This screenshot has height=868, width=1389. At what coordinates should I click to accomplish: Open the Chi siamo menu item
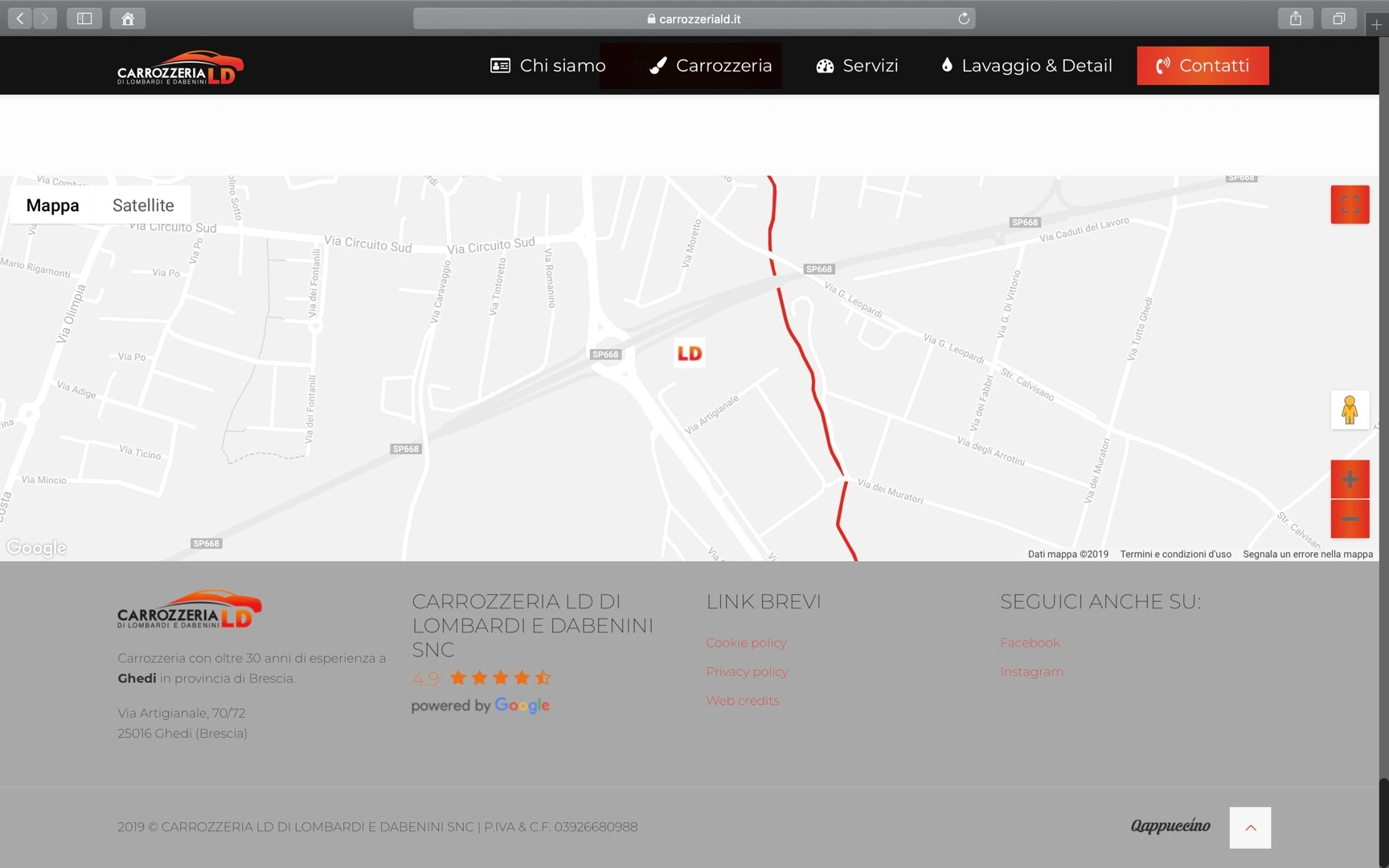tap(548, 65)
